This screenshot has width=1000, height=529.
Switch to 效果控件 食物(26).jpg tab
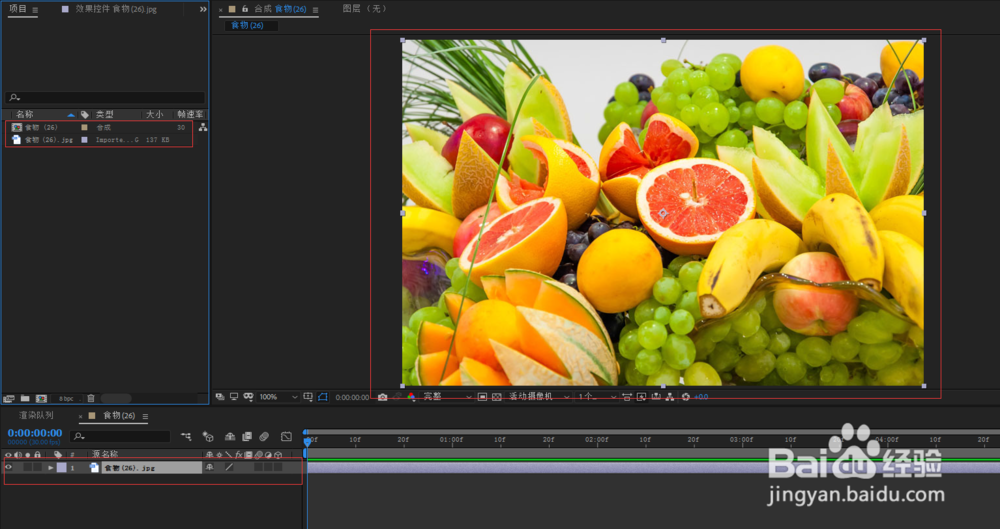tap(116, 9)
